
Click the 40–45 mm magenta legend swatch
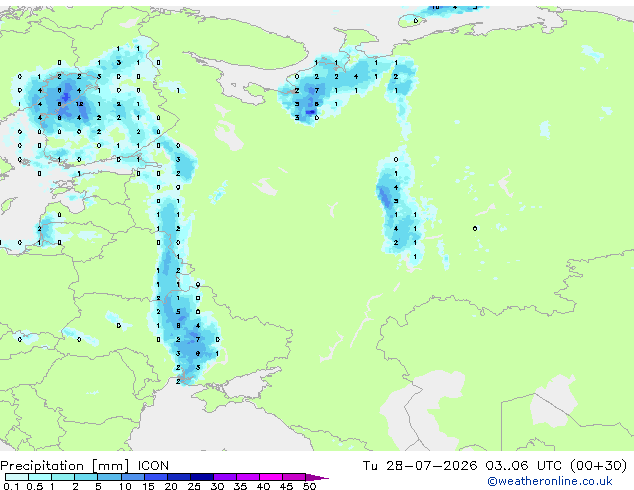271,477
